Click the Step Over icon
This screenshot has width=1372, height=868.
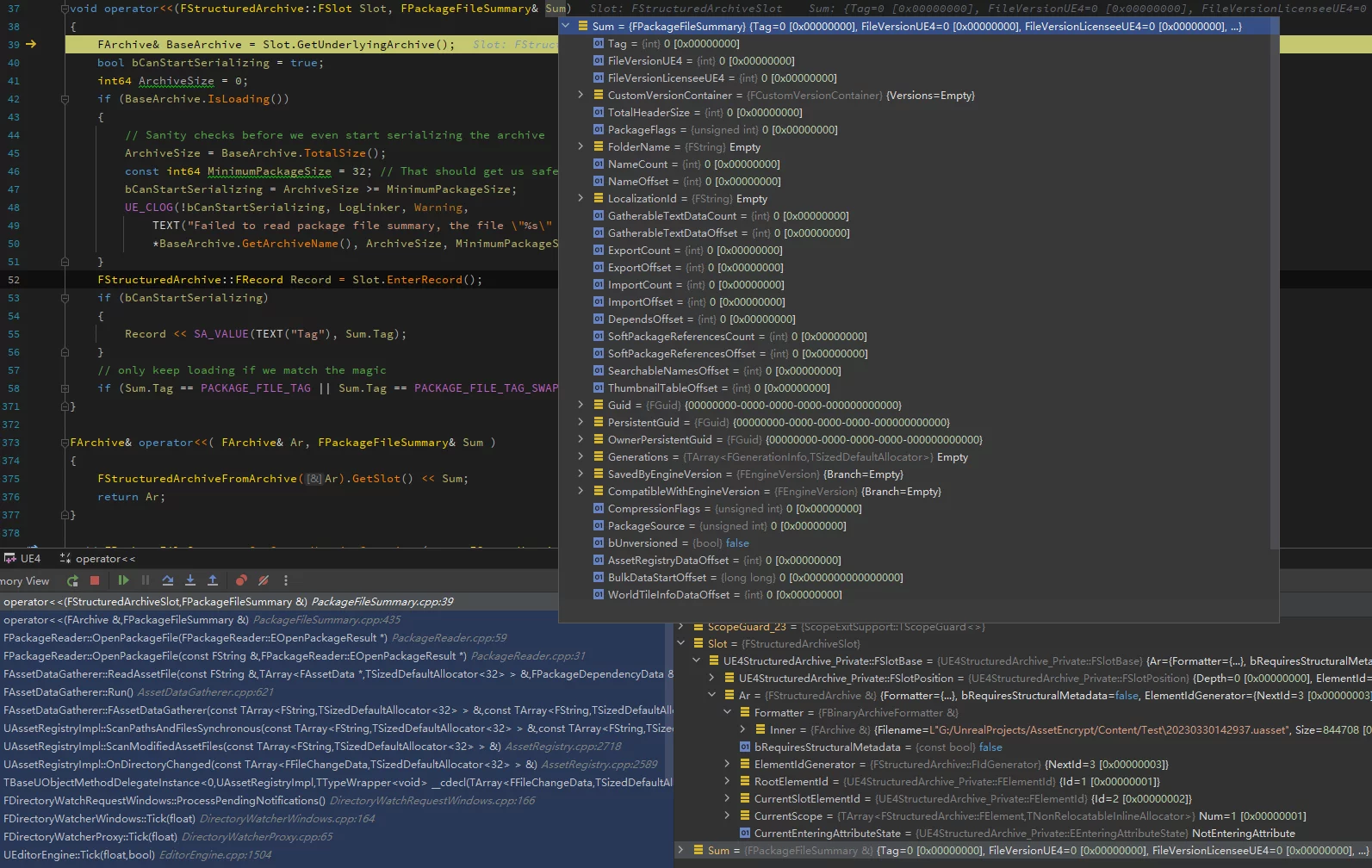click(x=168, y=581)
